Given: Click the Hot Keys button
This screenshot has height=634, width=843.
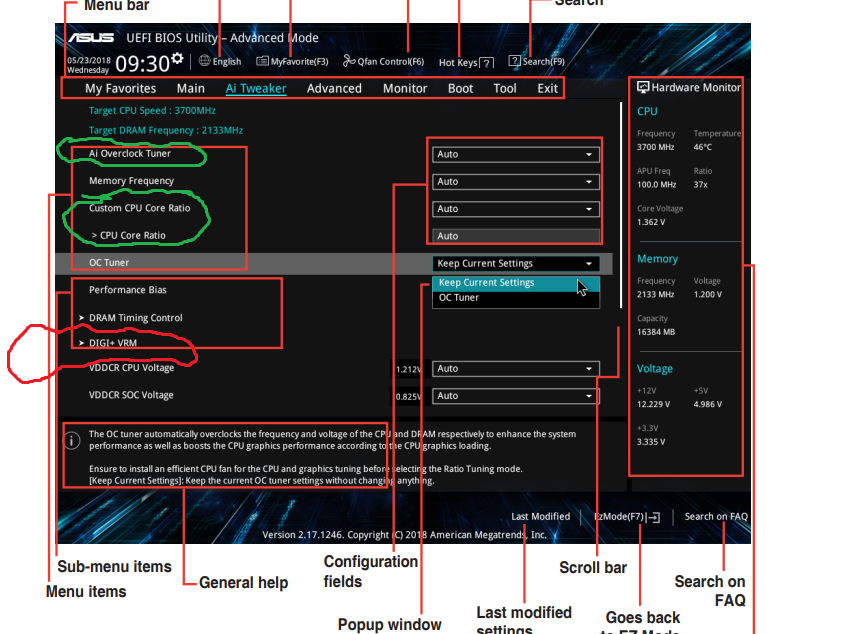Looking at the screenshot, I should 466,63.
